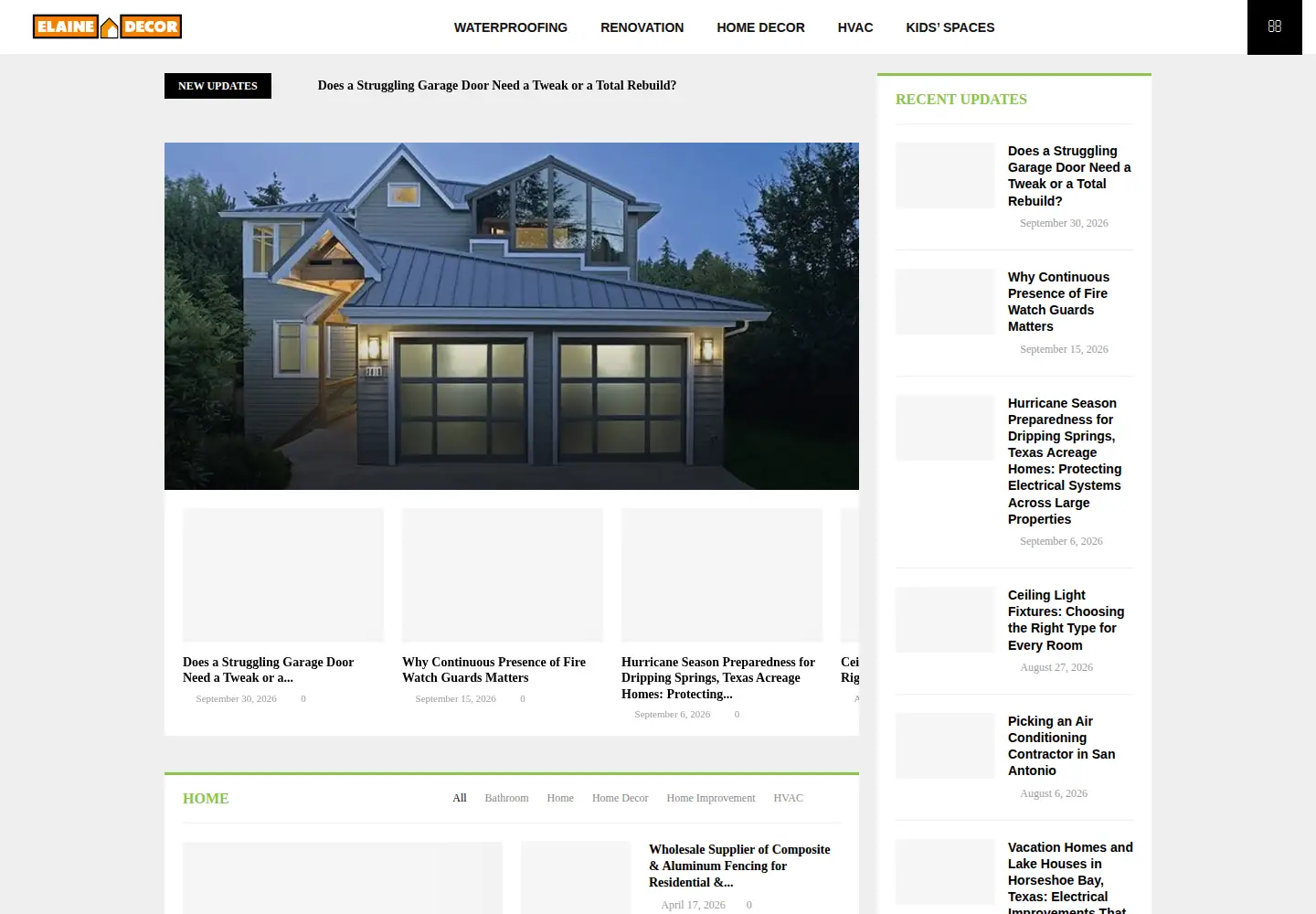Open sidebar article 'Why Continuous Presence of Fire Watch Guards Matters'
The image size is (1316, 914).
coord(1058,302)
